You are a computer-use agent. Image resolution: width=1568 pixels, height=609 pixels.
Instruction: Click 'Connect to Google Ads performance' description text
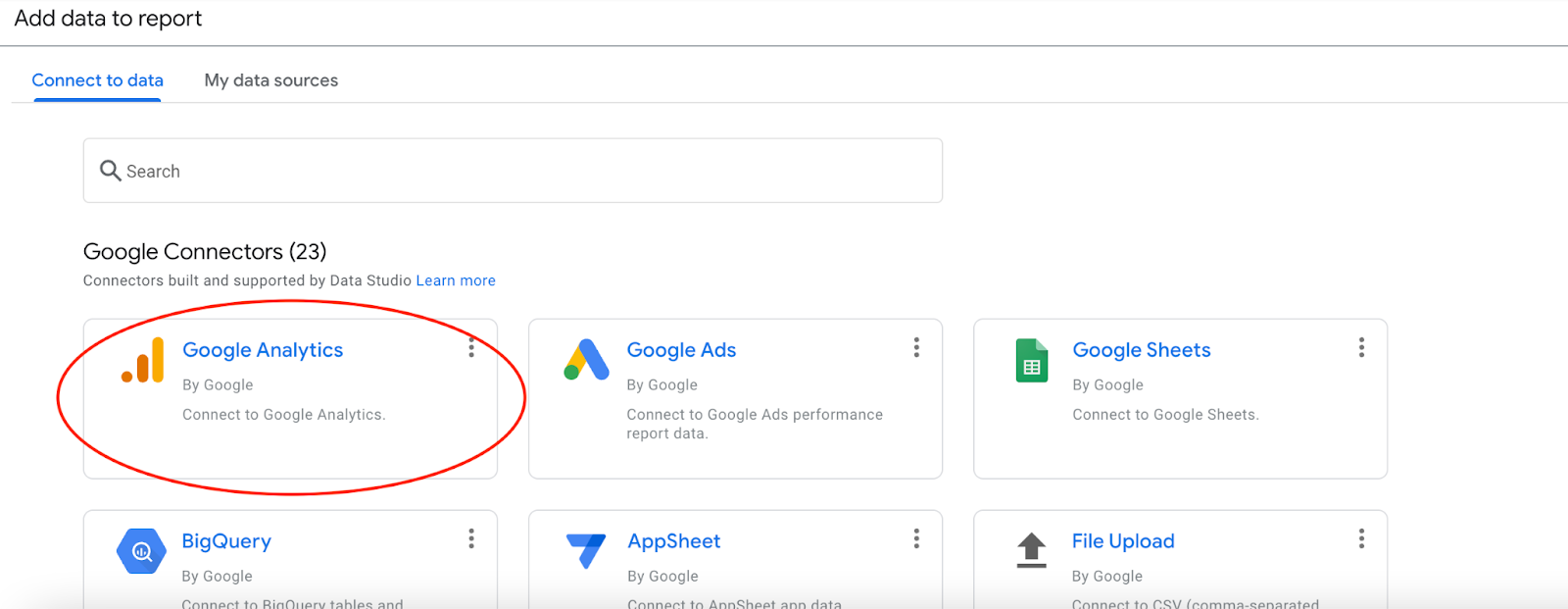click(755, 415)
